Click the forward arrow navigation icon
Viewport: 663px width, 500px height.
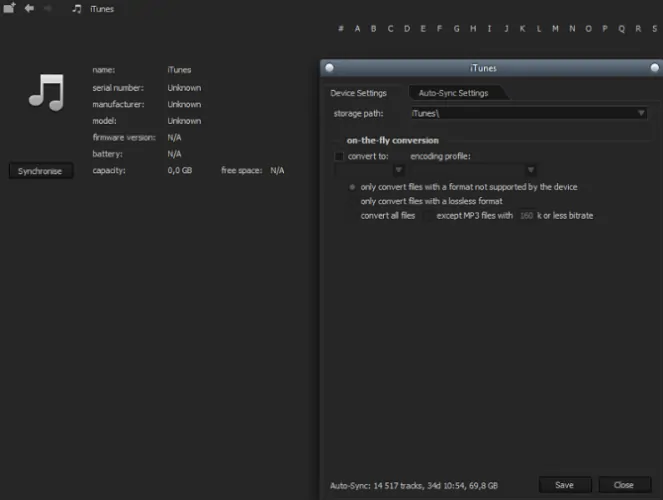pos(48,8)
